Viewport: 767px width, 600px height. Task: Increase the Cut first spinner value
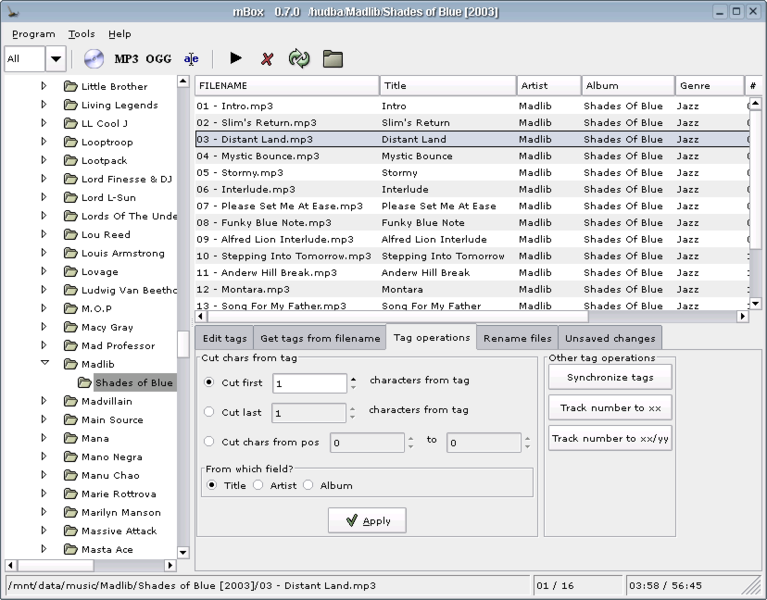354,379
